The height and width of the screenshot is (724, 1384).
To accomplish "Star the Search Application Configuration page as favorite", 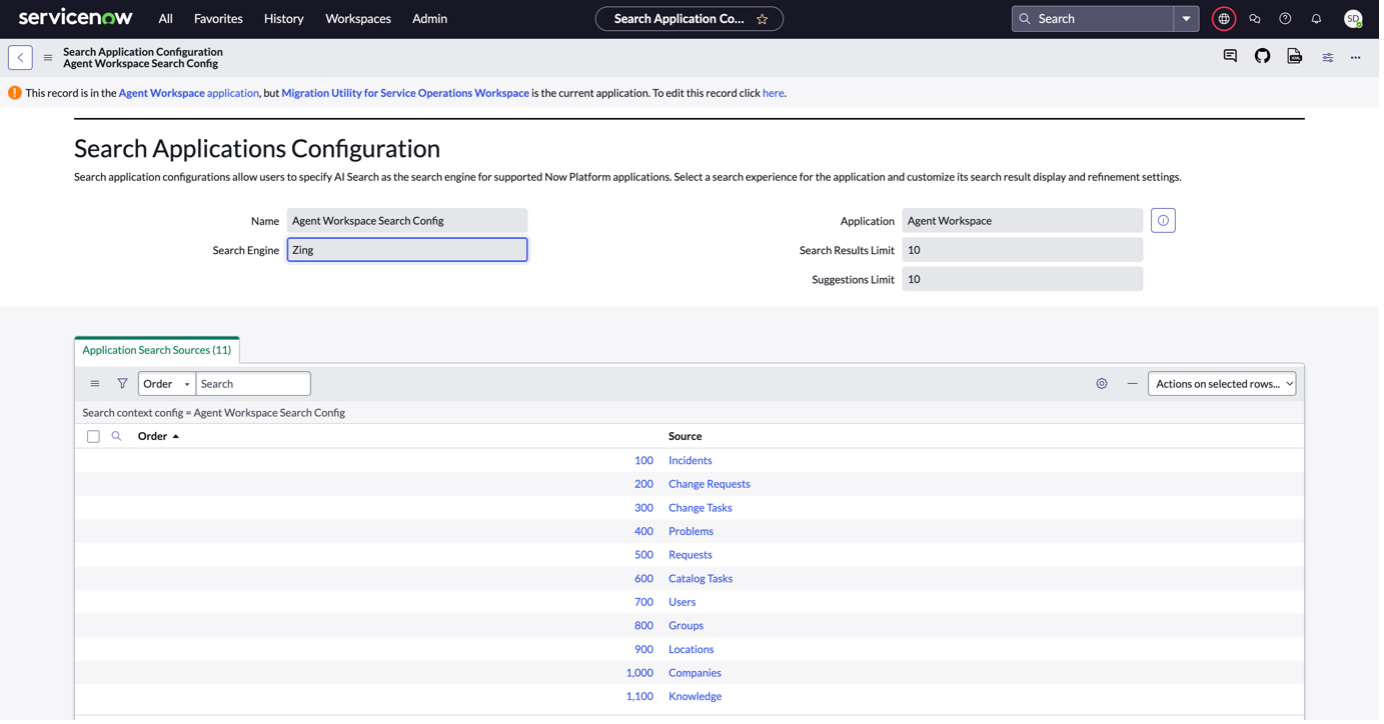I will 765,19.
